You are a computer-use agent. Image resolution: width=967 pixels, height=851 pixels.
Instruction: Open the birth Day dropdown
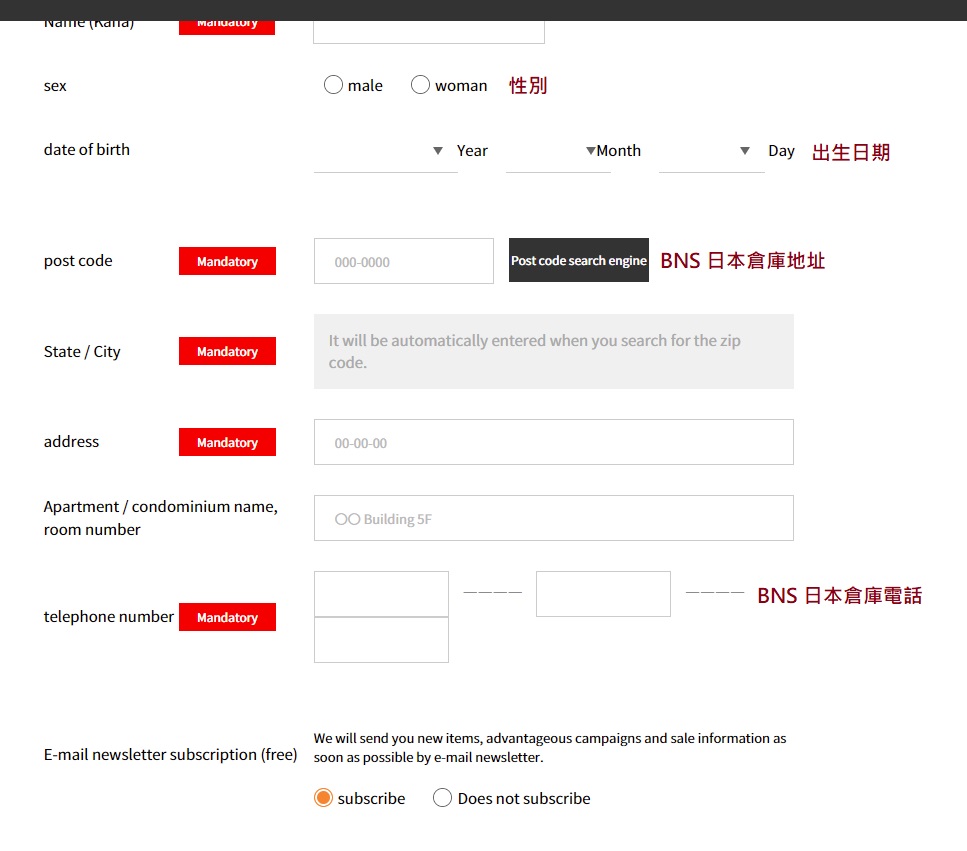[x=710, y=151]
